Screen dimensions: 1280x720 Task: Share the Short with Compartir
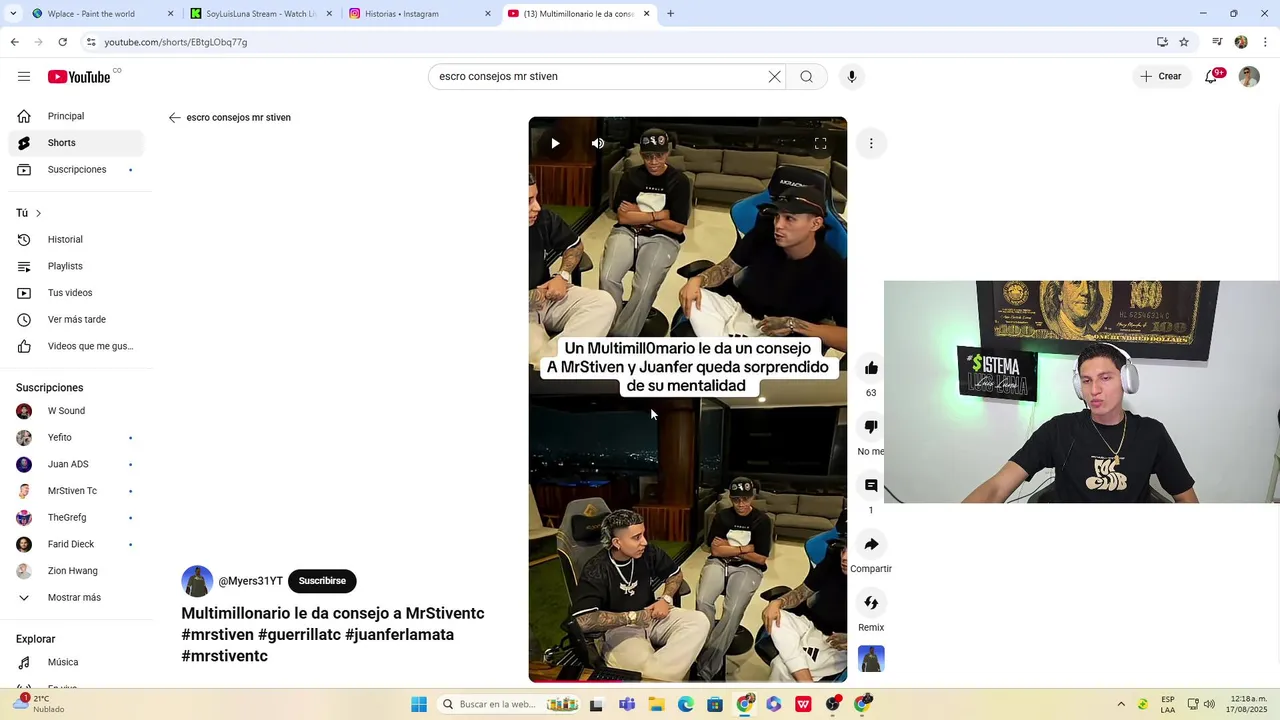tap(871, 544)
